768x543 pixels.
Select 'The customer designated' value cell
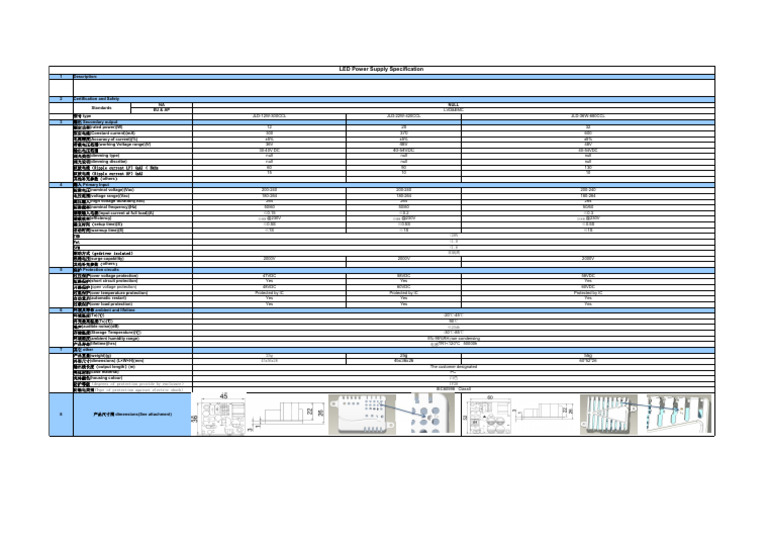click(454, 367)
